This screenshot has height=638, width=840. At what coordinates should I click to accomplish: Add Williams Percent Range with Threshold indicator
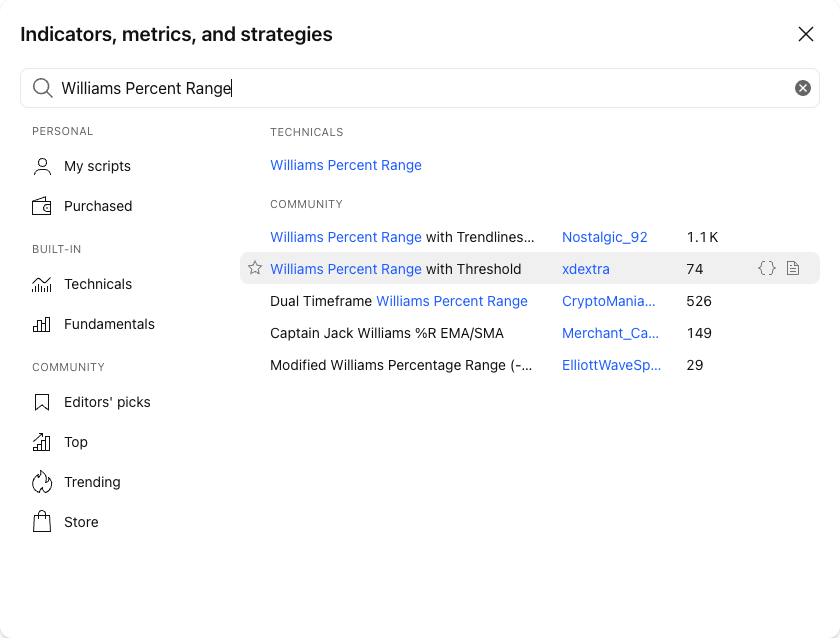(x=395, y=269)
